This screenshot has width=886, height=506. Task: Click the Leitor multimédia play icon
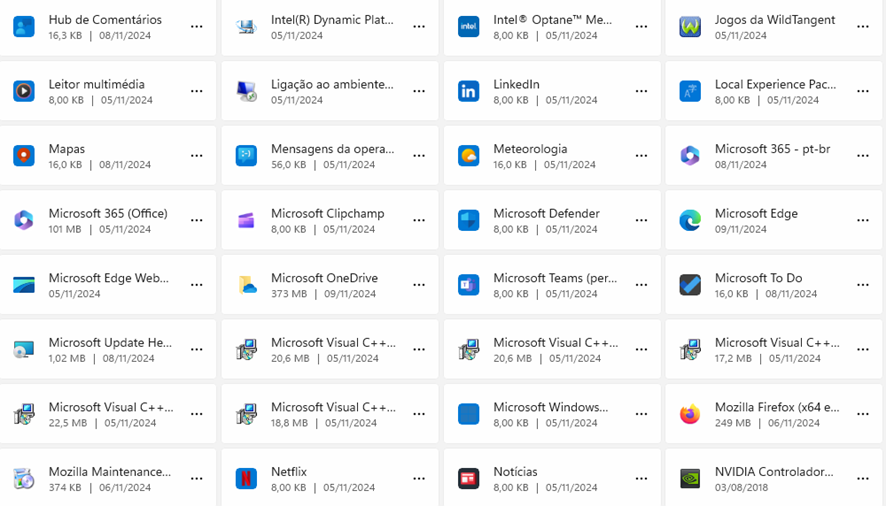coord(24,91)
